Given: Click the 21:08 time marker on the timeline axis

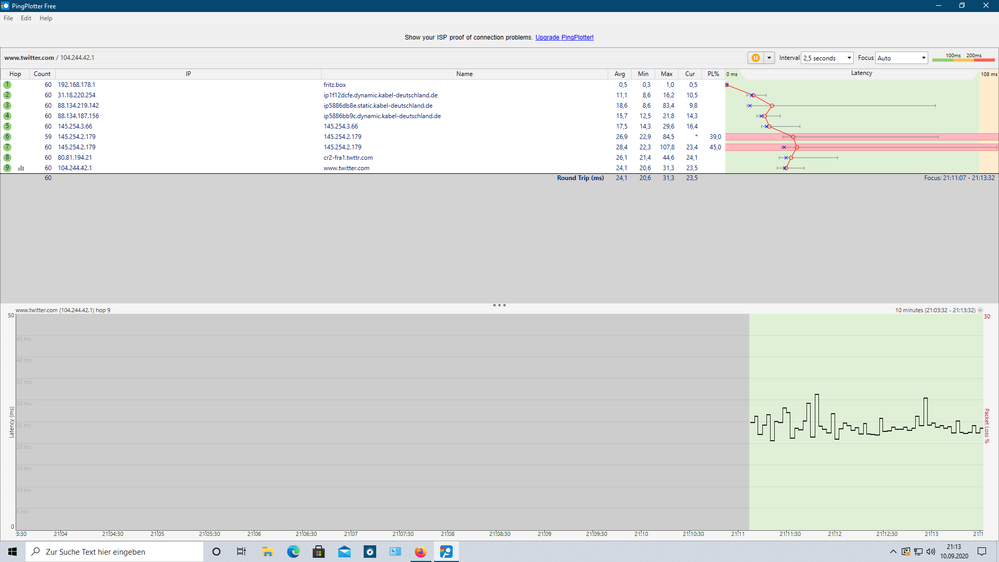Looking at the screenshot, I should coord(448,534).
